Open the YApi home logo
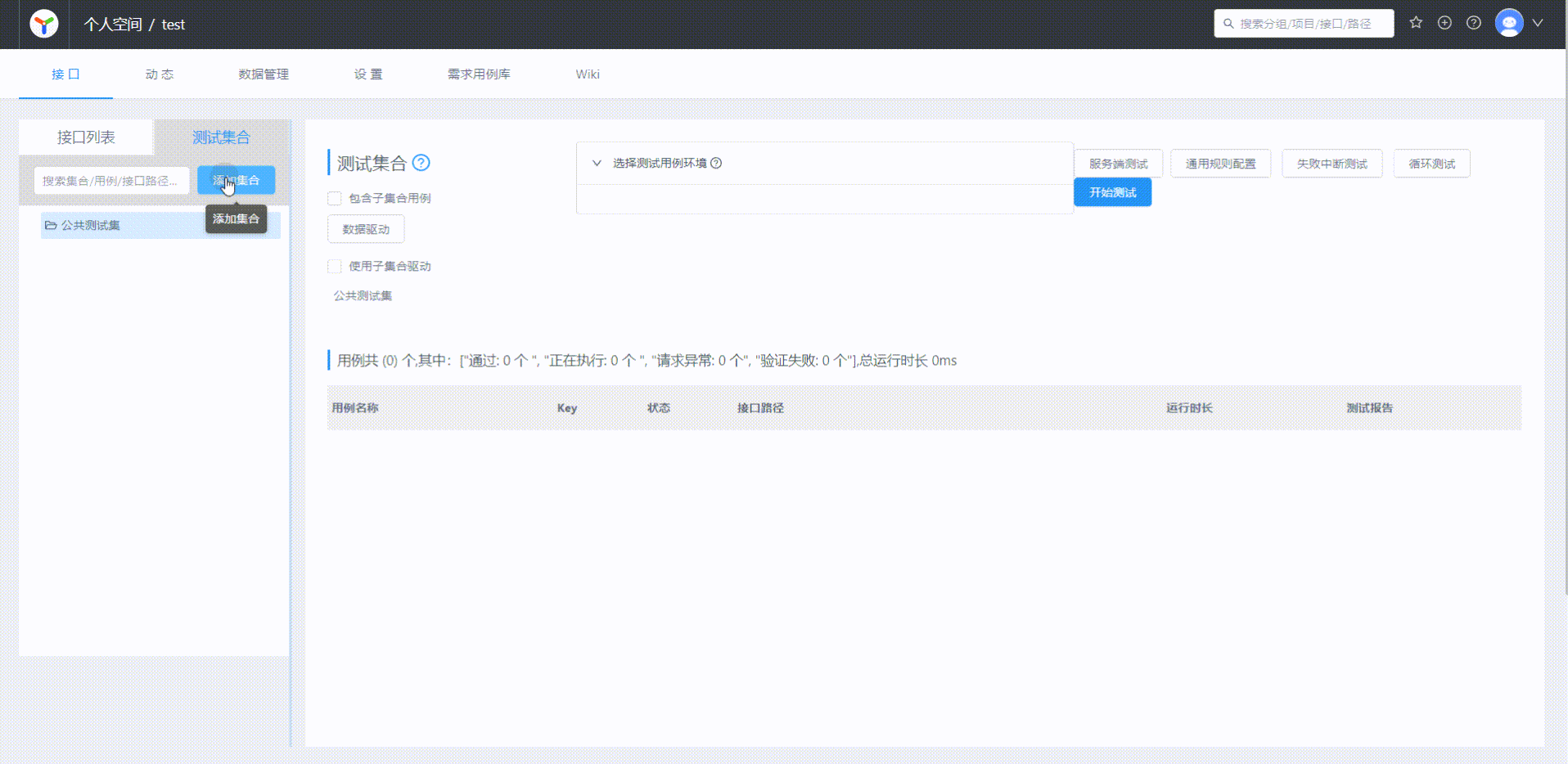 [43, 24]
